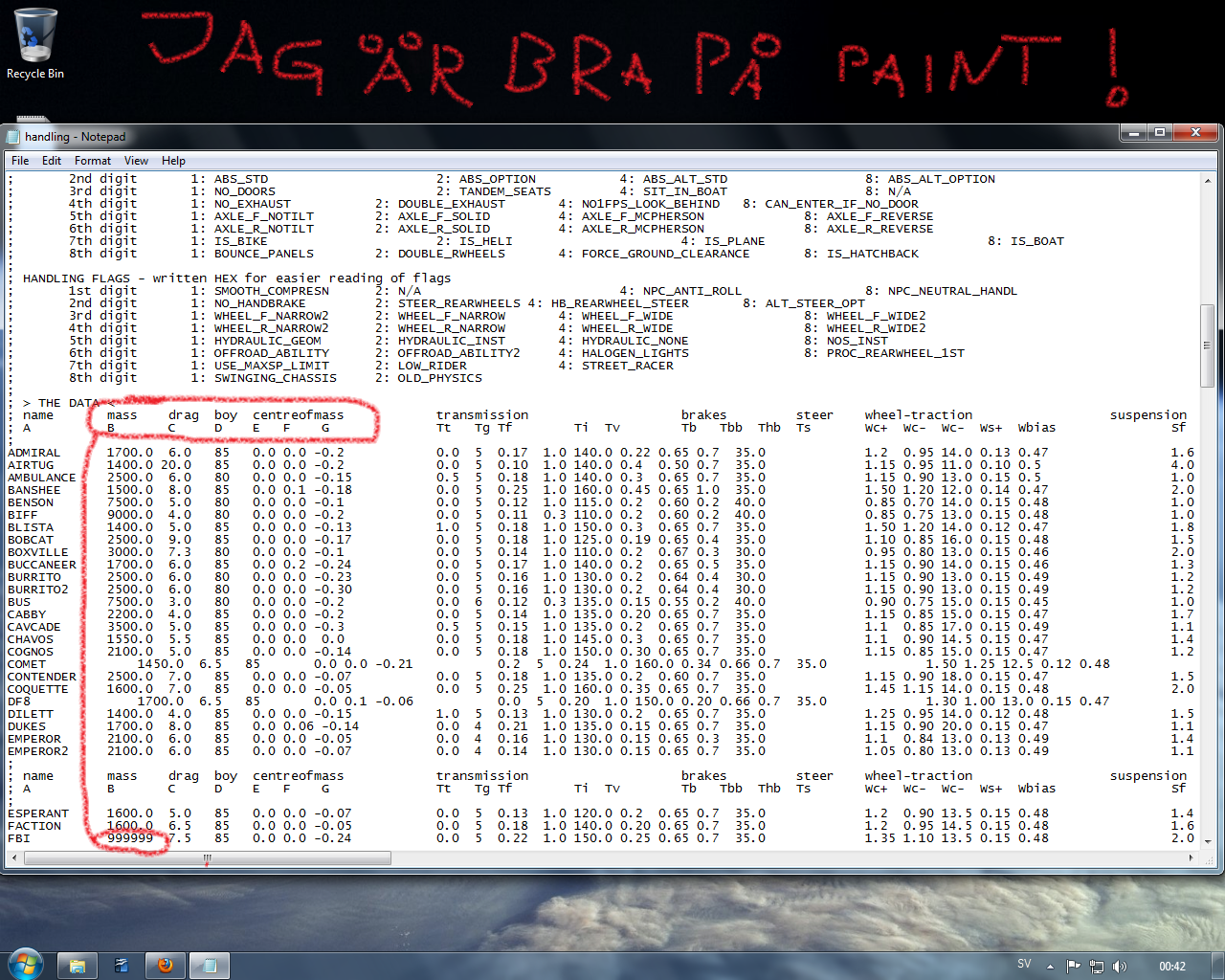
Task: Click the Notepad taskbar button
Action: [x=209, y=966]
